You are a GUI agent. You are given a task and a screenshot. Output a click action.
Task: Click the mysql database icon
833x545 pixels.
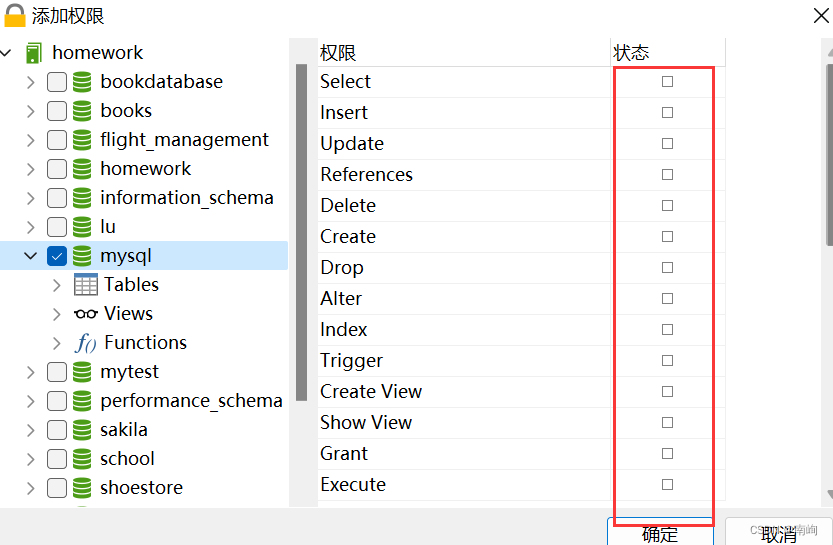(x=82, y=256)
